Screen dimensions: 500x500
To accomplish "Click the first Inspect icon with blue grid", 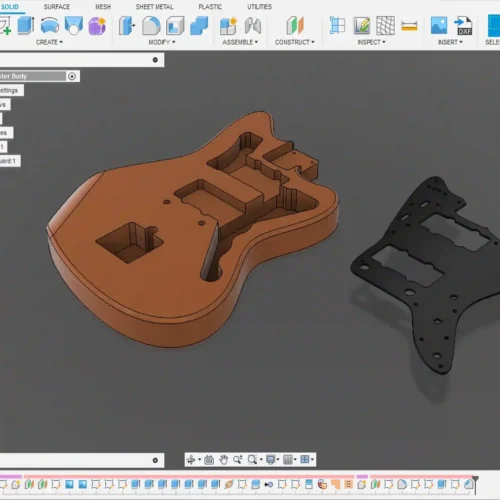I will [x=337, y=25].
